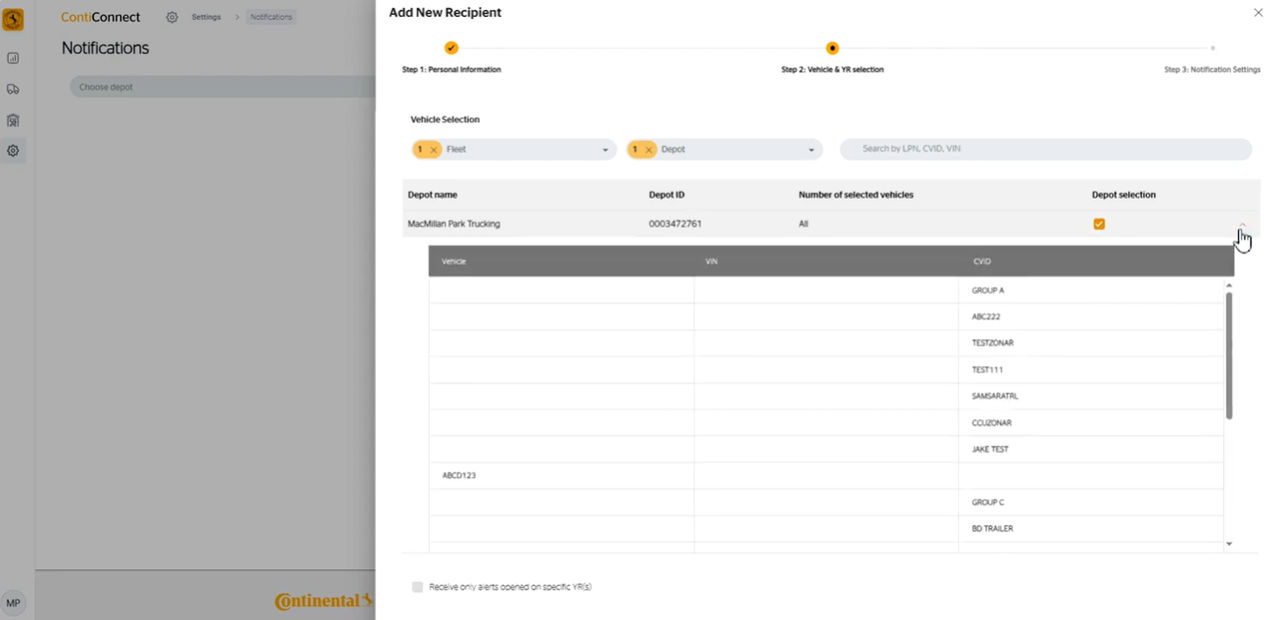Click the MP user avatar
The width and height of the screenshot is (1280, 620).
[13, 602]
